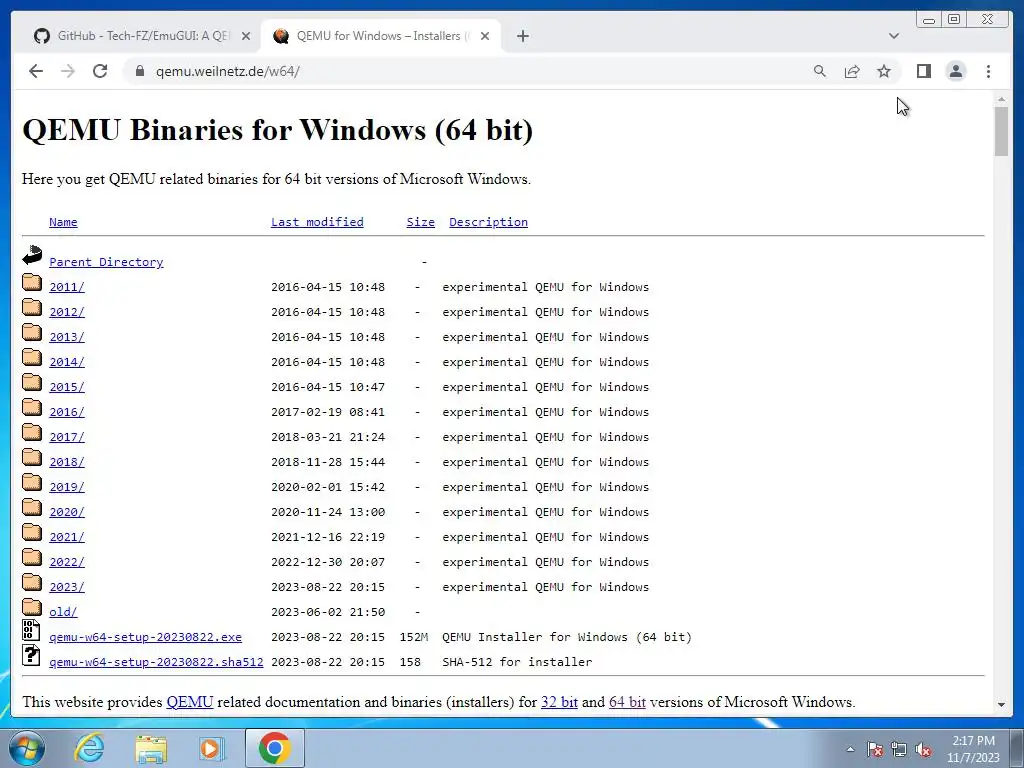The width and height of the screenshot is (1024, 768).
Task: Click the scrollbar up arrow
Action: 1001,99
